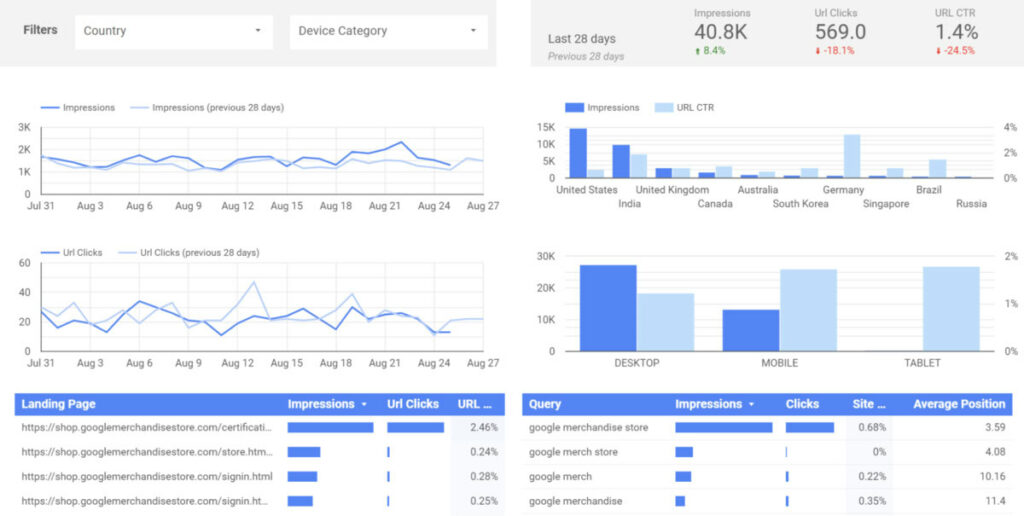
Task: Click the Site column header in Query table
Action: point(869,404)
